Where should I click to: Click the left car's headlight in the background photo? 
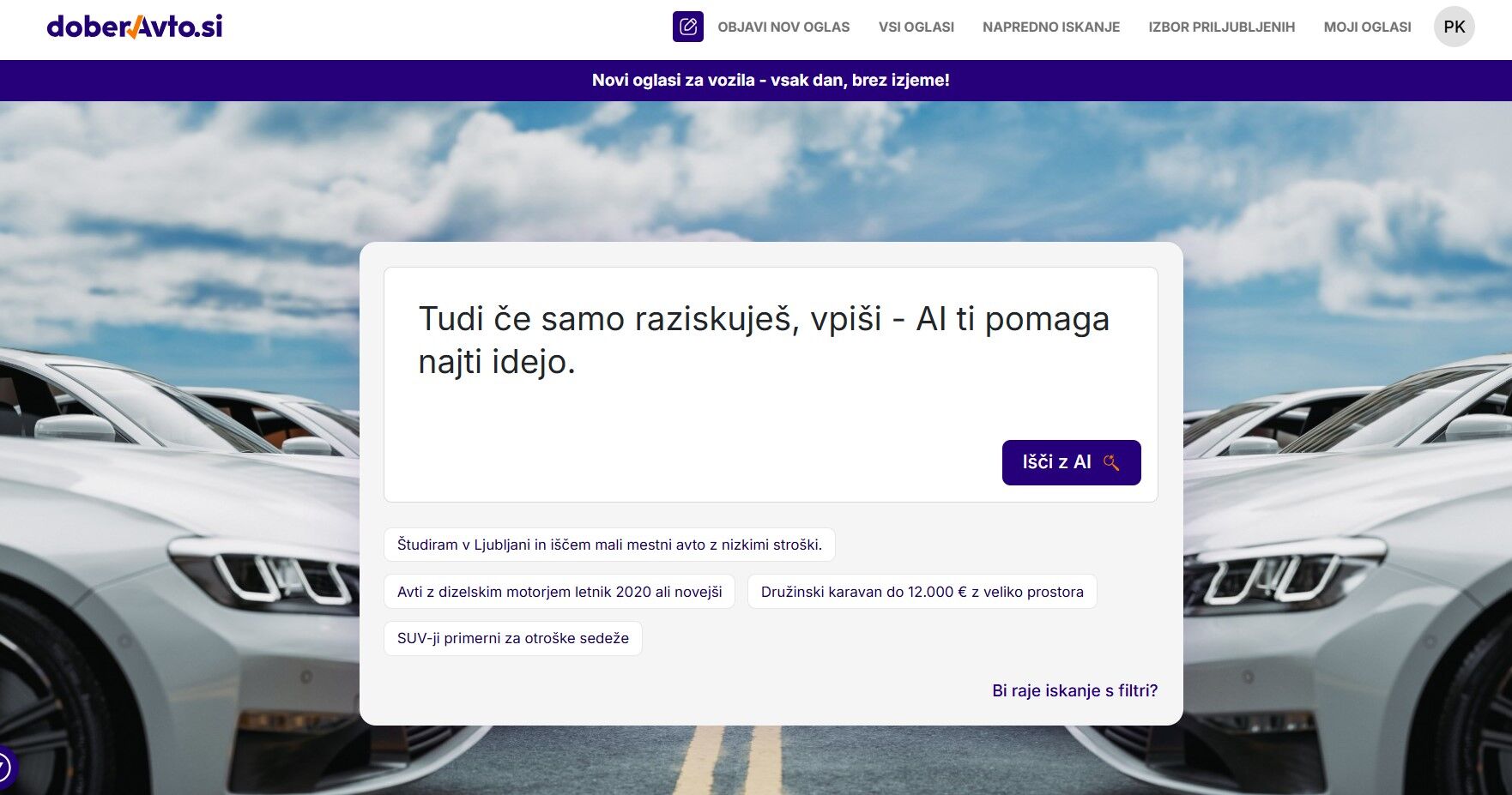275,575
